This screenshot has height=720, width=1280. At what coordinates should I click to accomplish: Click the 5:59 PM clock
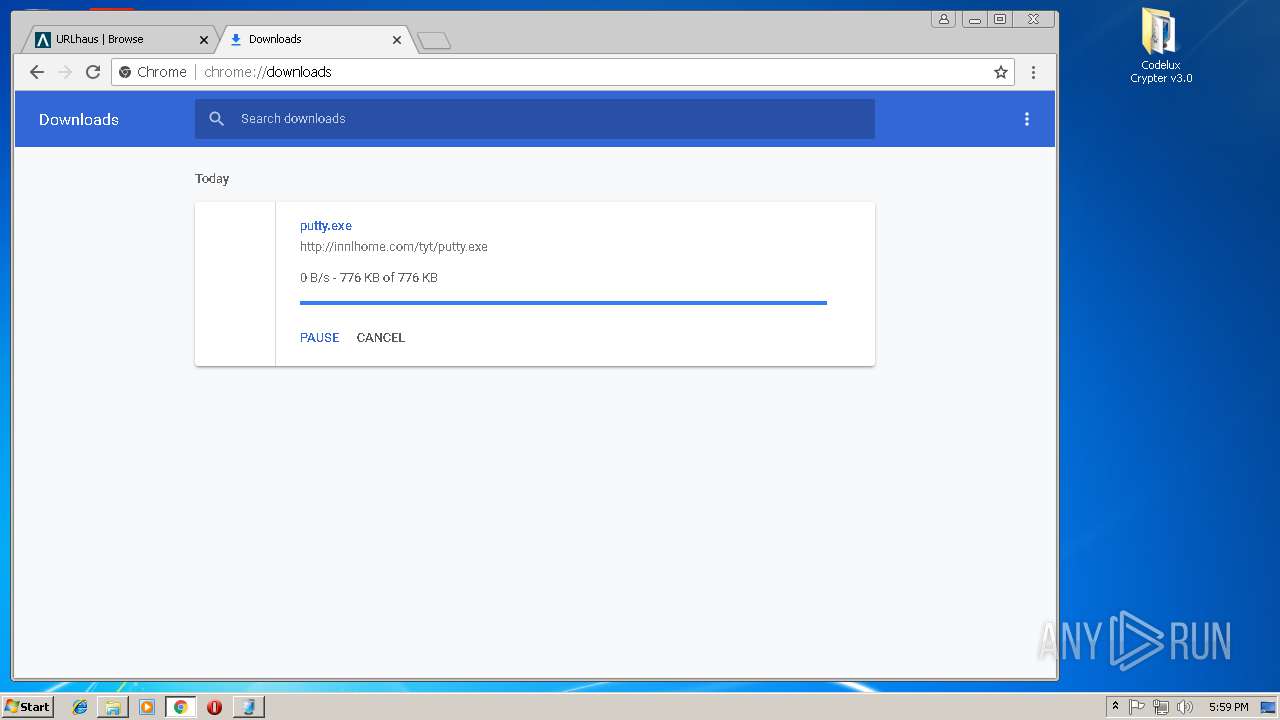coord(1228,707)
